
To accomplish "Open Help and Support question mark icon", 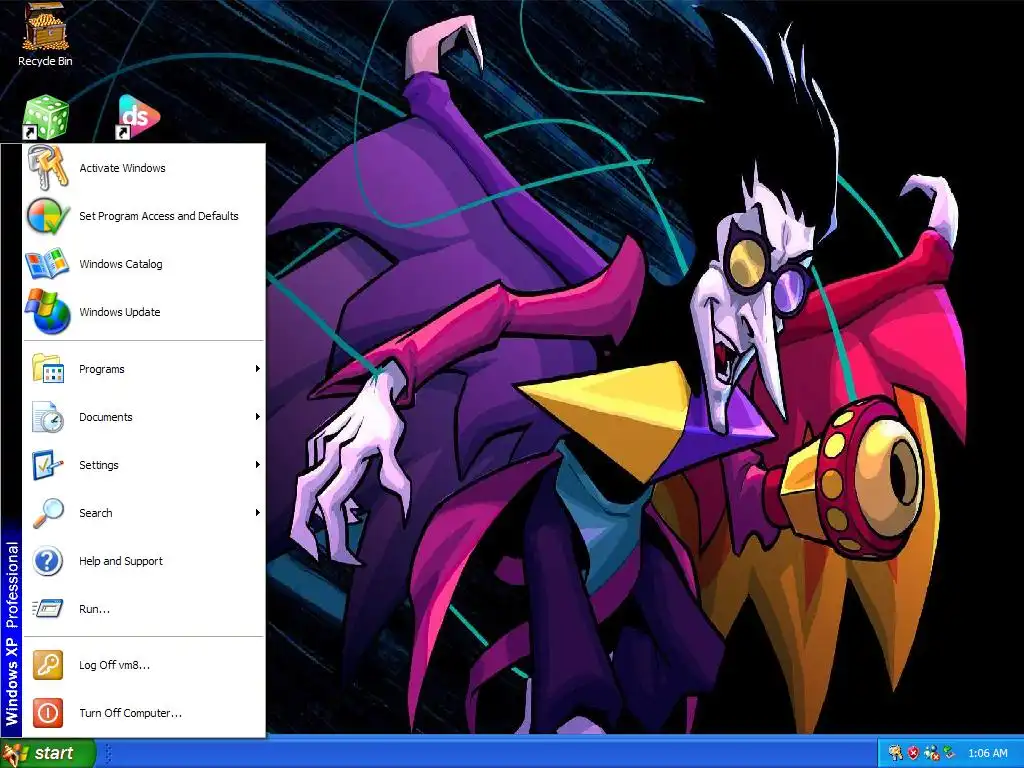I will pyautogui.click(x=48, y=561).
